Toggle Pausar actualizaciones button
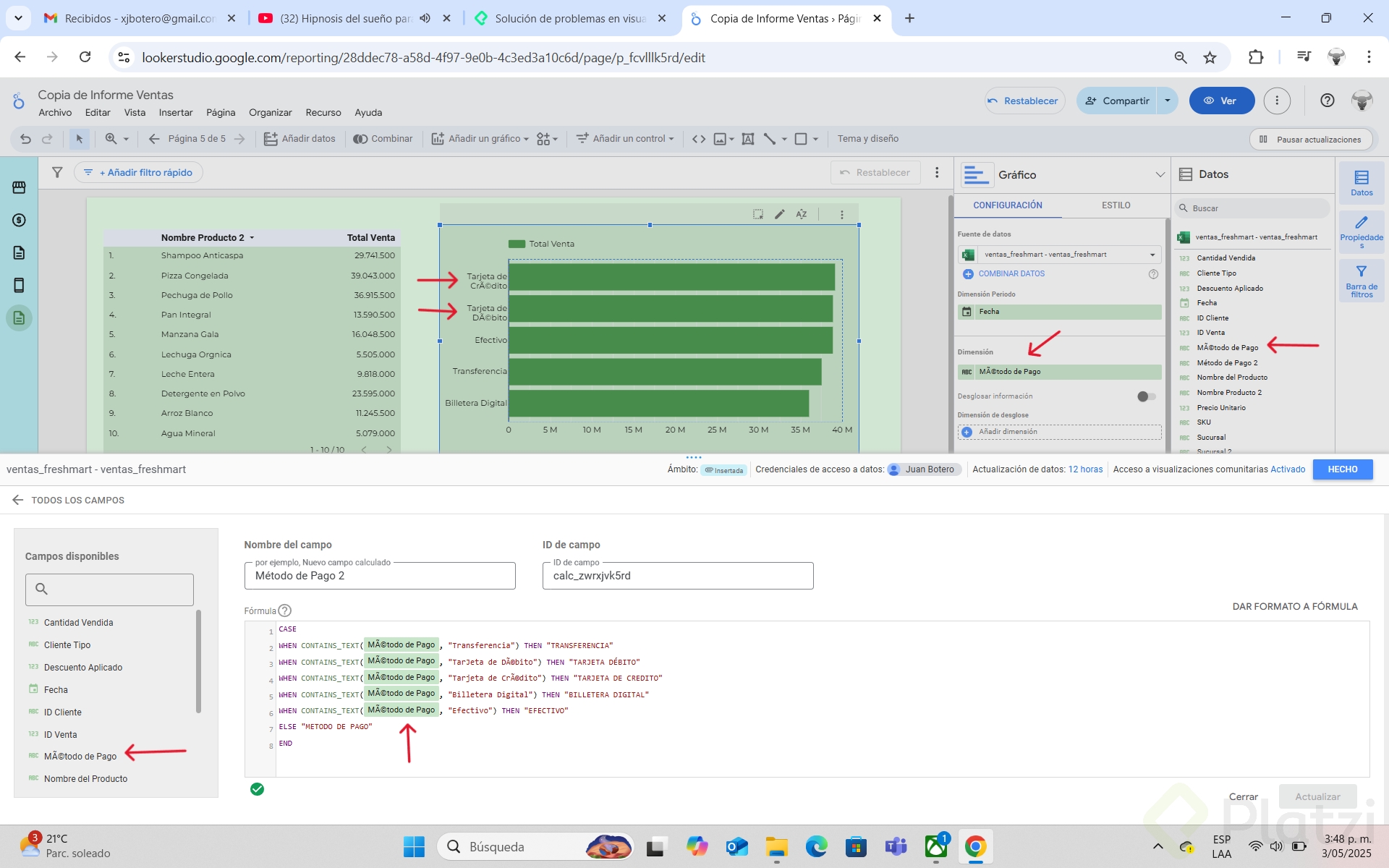This screenshot has height=868, width=1389. click(1310, 140)
